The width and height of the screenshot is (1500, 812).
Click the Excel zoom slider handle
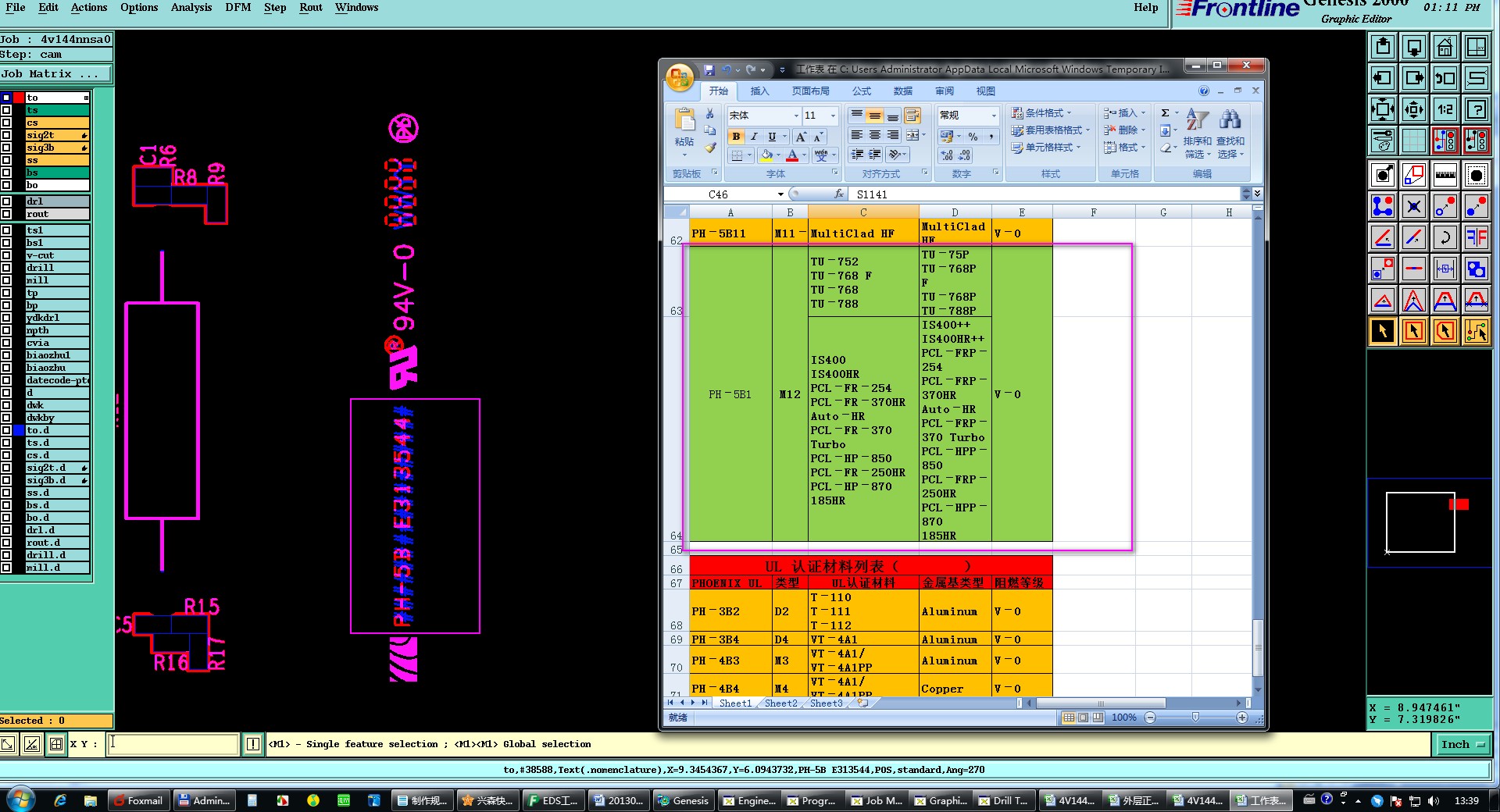coord(1195,718)
